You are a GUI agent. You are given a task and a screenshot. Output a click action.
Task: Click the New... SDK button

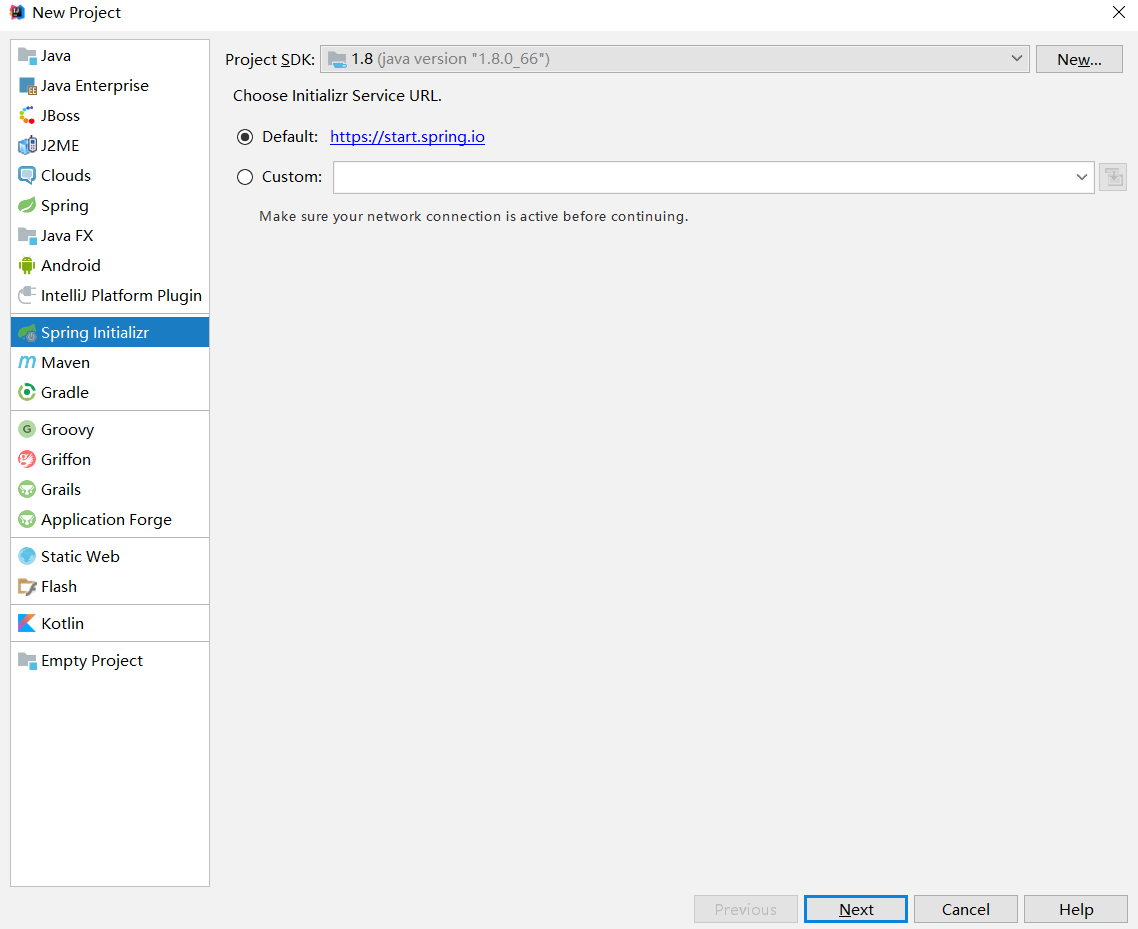1078,59
